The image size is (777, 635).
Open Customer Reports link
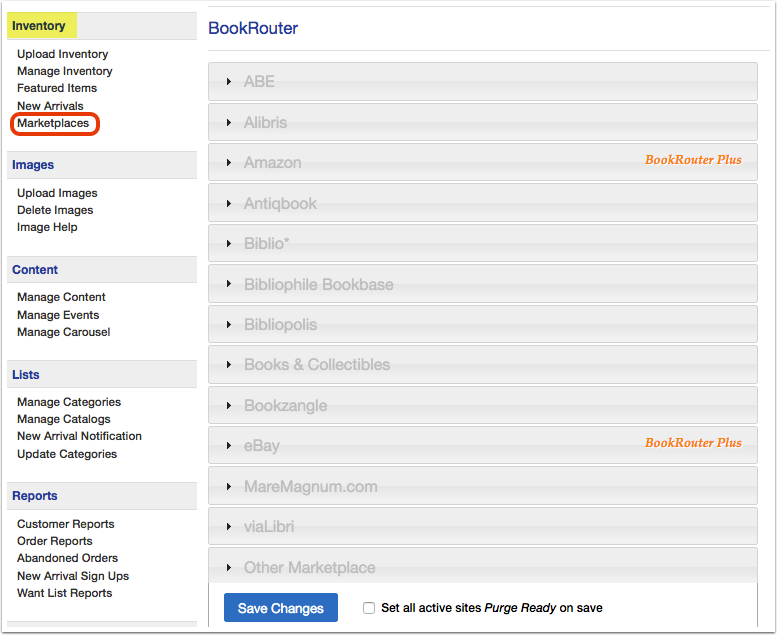click(x=65, y=524)
